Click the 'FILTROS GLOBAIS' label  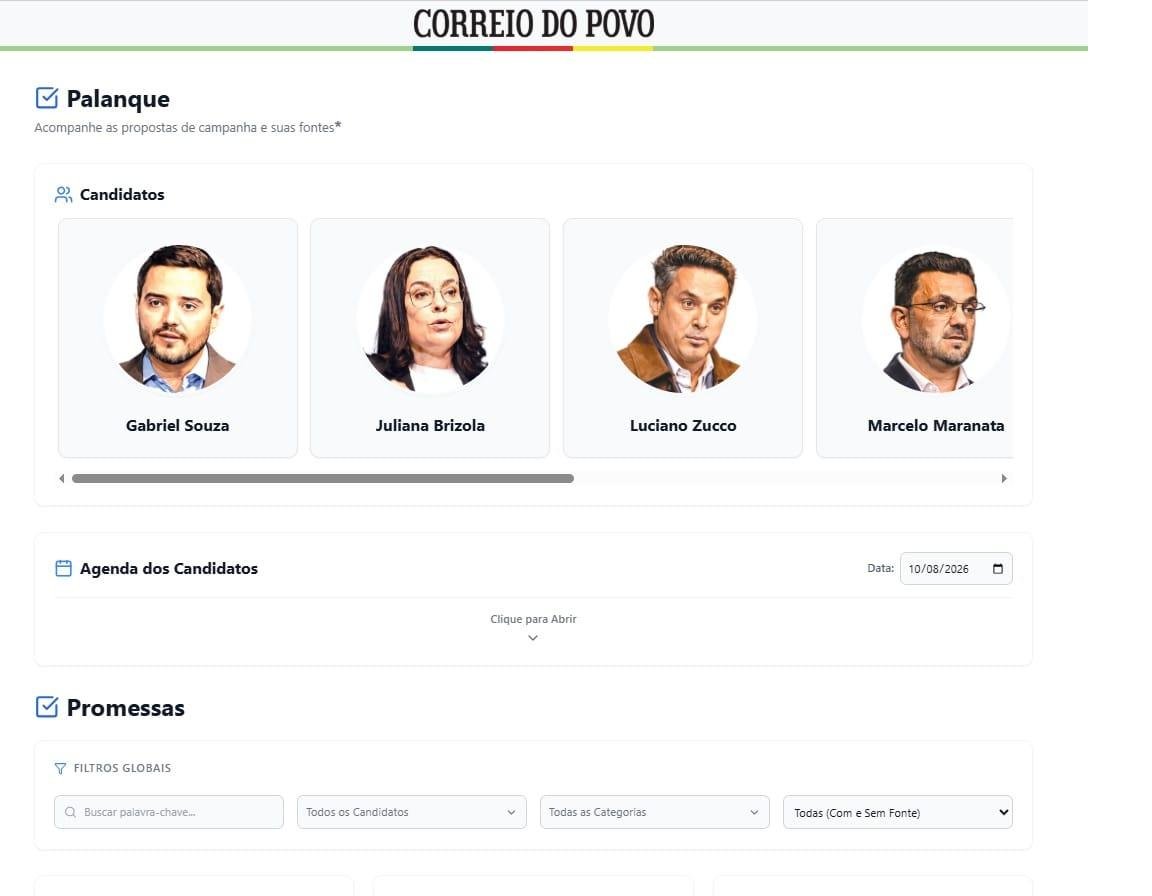123,768
